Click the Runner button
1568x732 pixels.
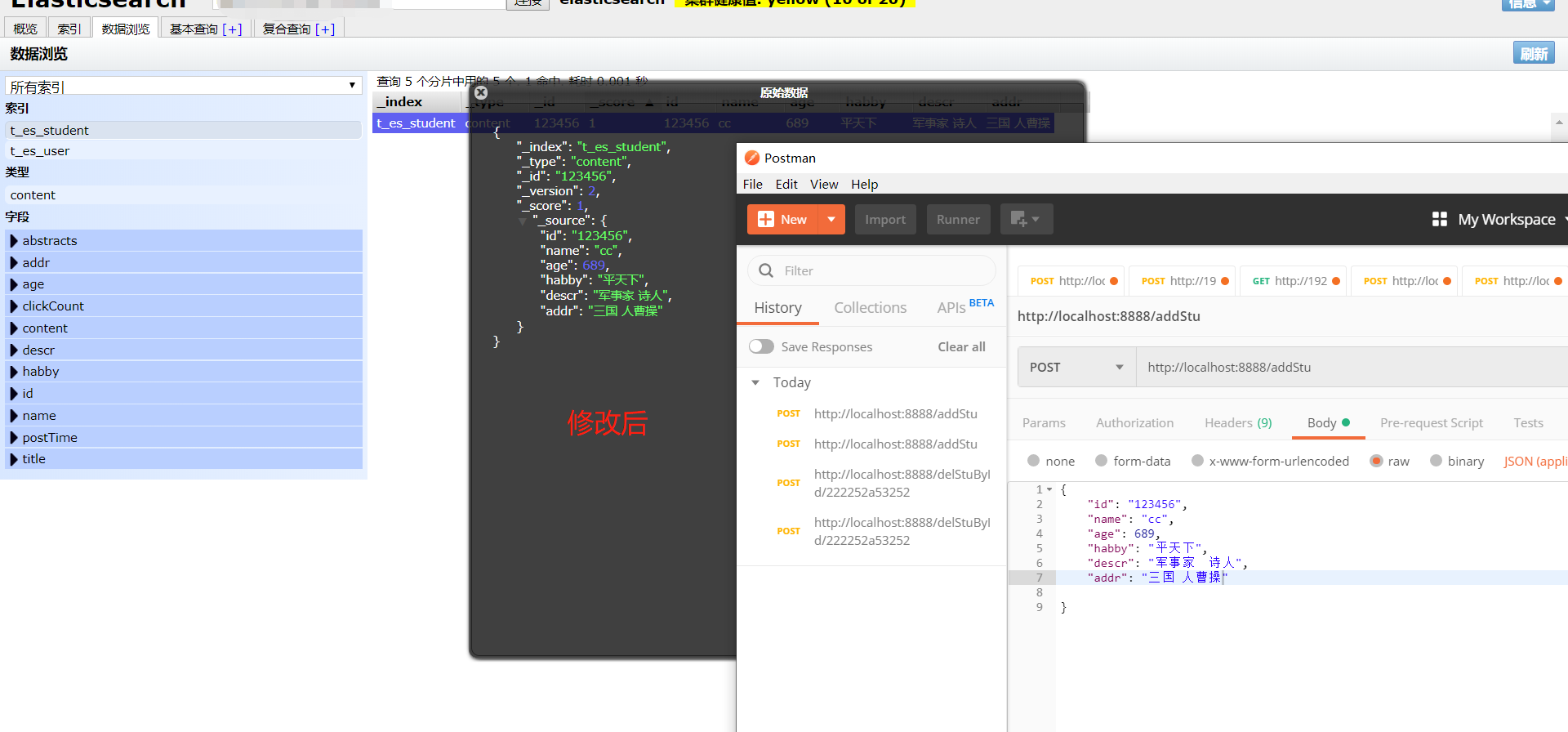click(958, 219)
